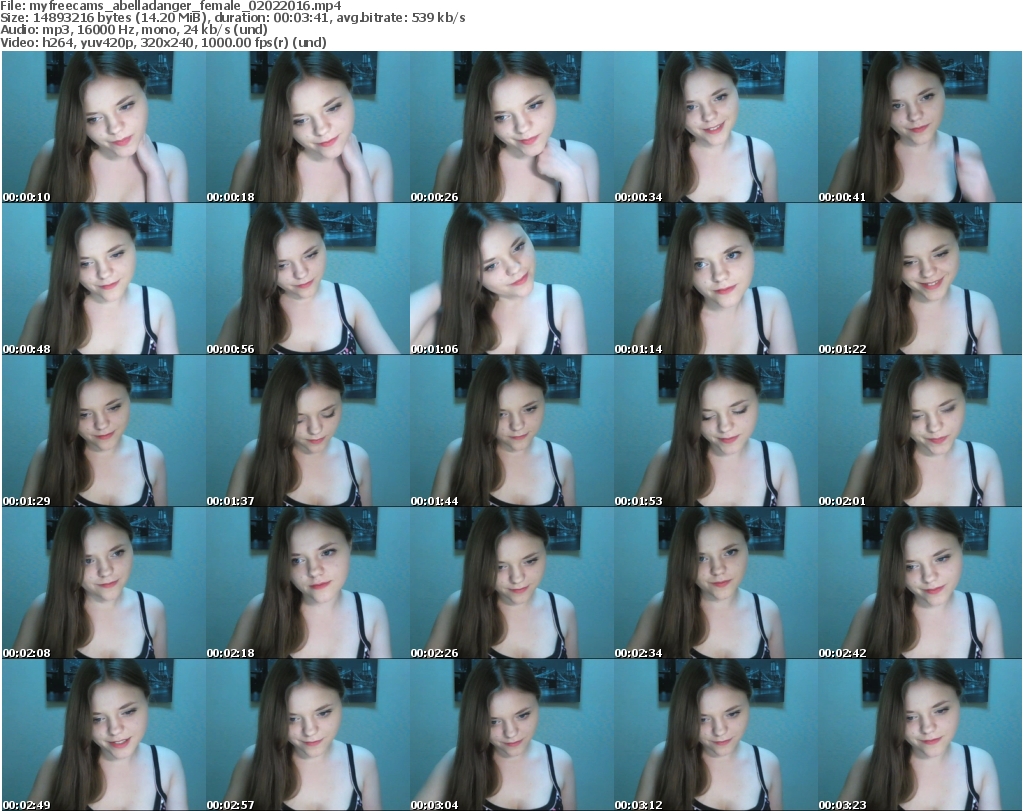This screenshot has height=811, width=1024.
Task: Pick the frame marked 00:01:29
Action: tap(104, 431)
